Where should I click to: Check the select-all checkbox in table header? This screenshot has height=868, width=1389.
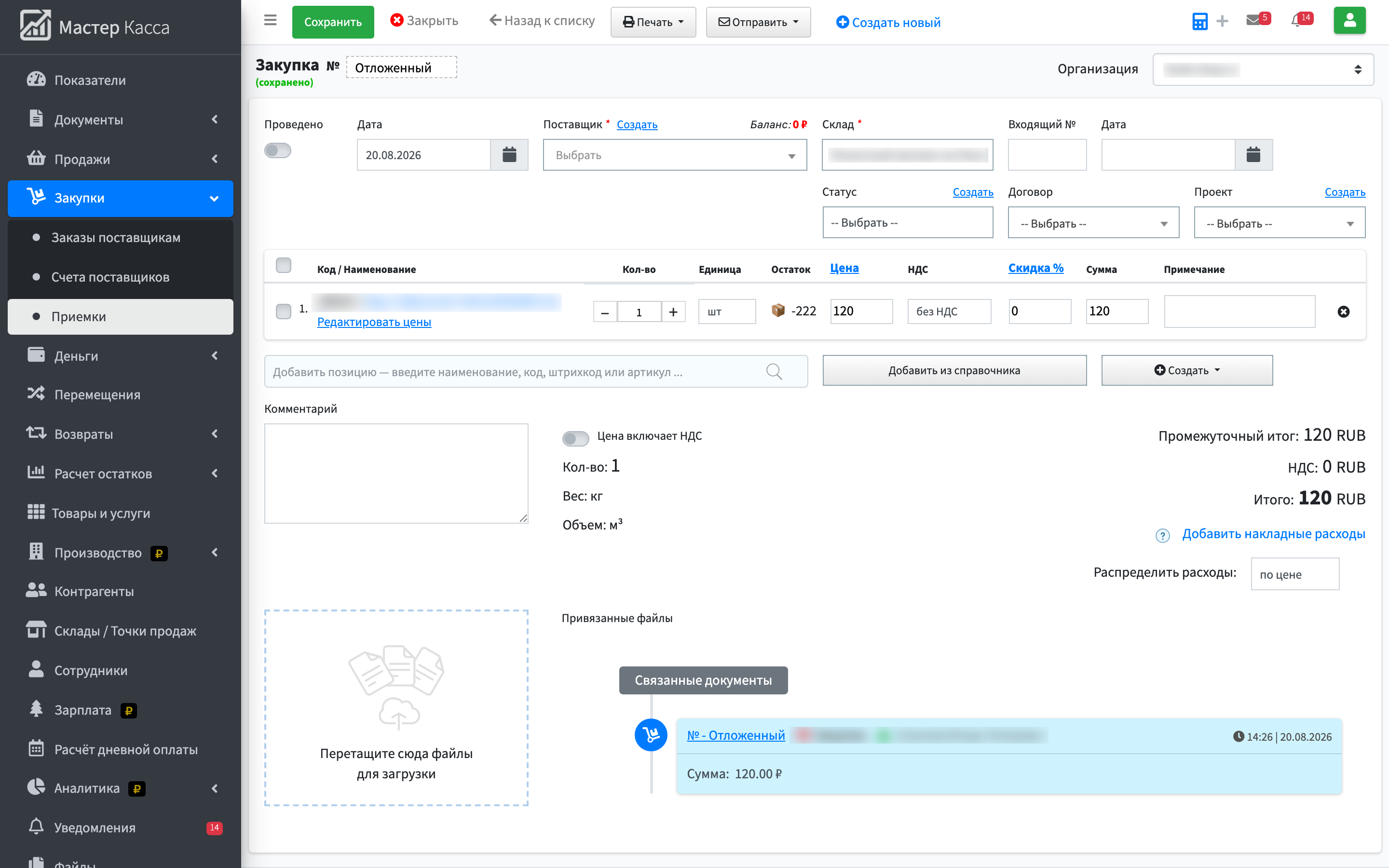click(x=284, y=265)
